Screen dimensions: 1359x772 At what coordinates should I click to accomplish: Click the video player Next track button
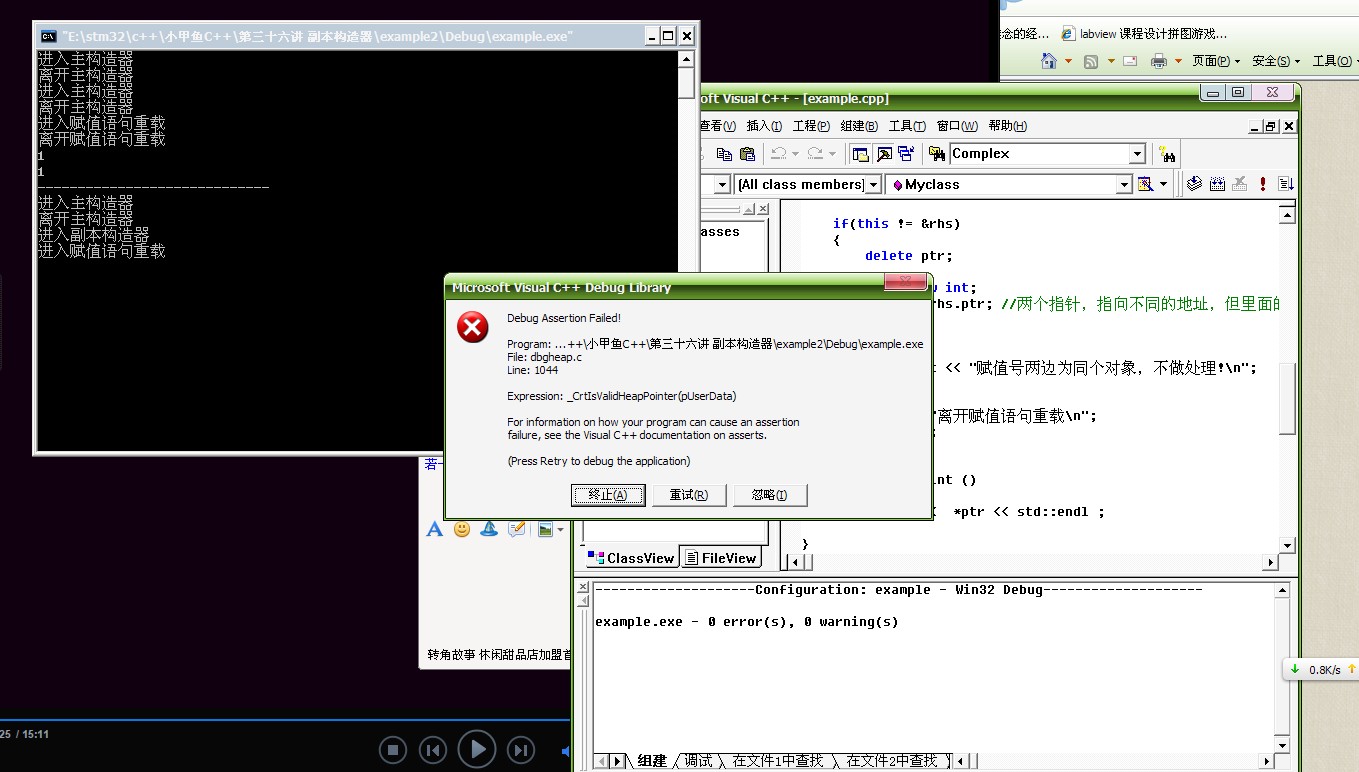[x=520, y=749]
